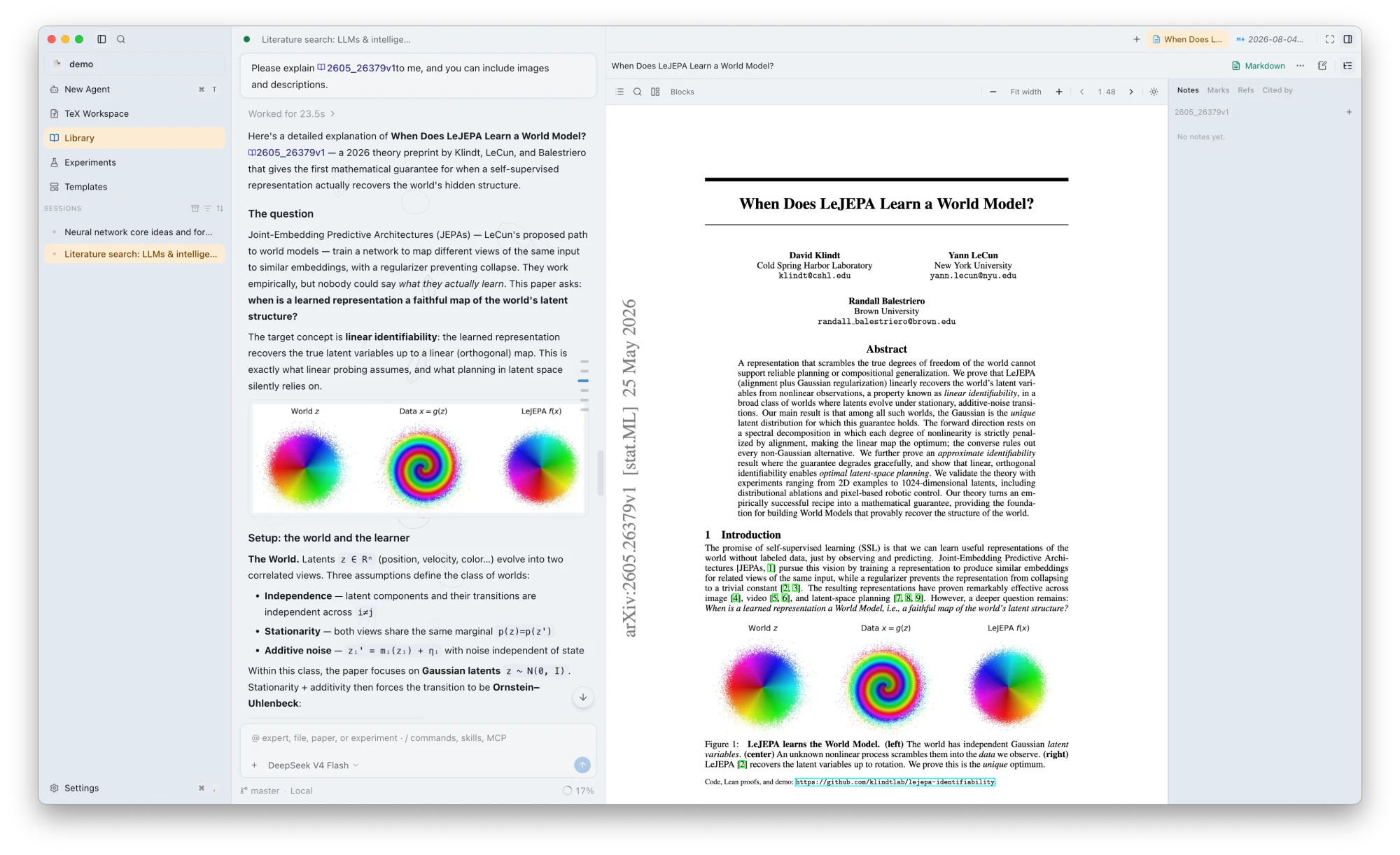Click the filter icon in the Sessions header
The height and width of the screenshot is (855, 1400).
point(207,209)
